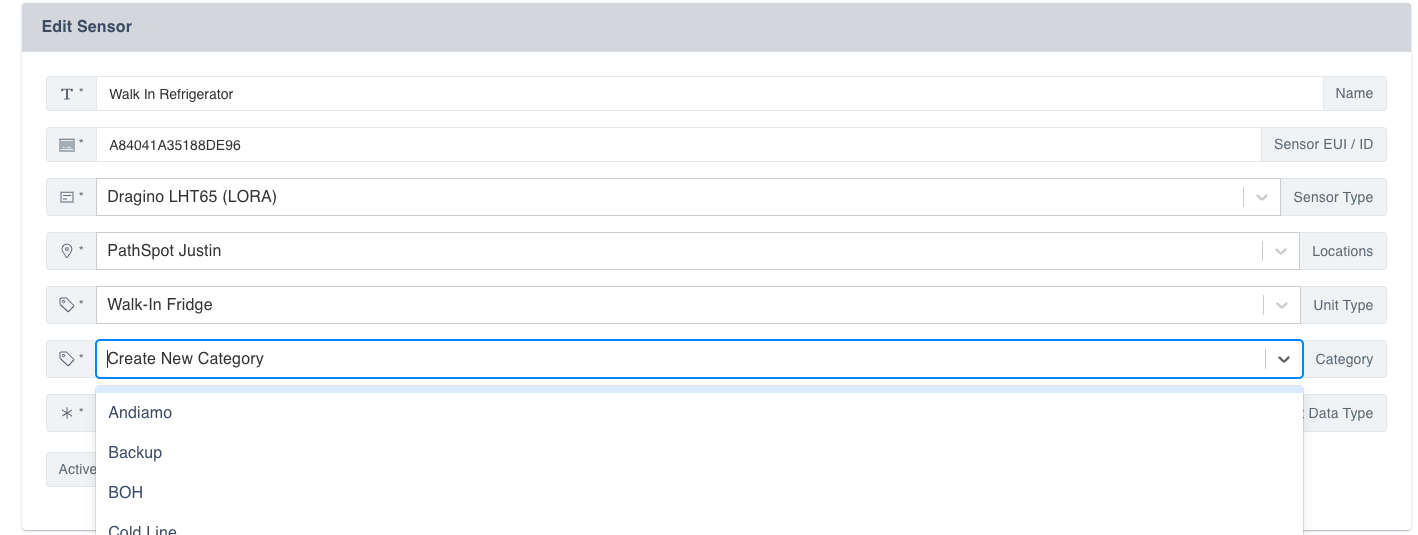Select Cold Line category option
Viewport: 1418px width, 535px height.
[142, 529]
